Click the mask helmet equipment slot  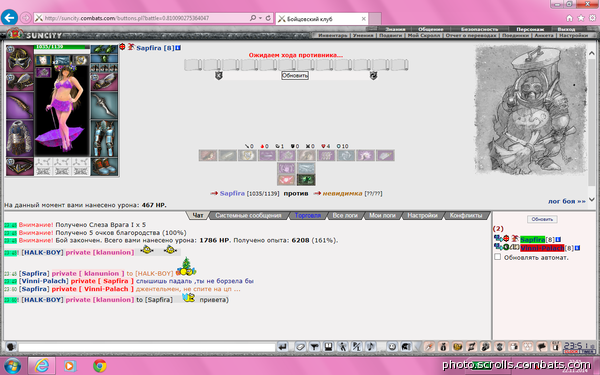20,59
